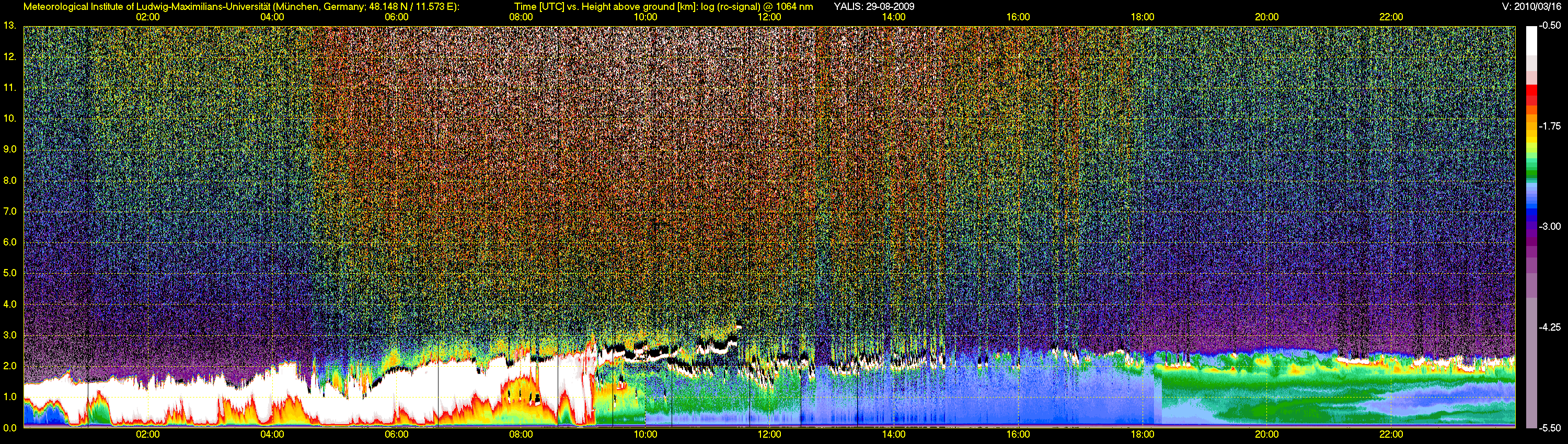Click the 22:00 marker on the top time axis
This screenshot has height=444, width=1568.
point(1391,17)
